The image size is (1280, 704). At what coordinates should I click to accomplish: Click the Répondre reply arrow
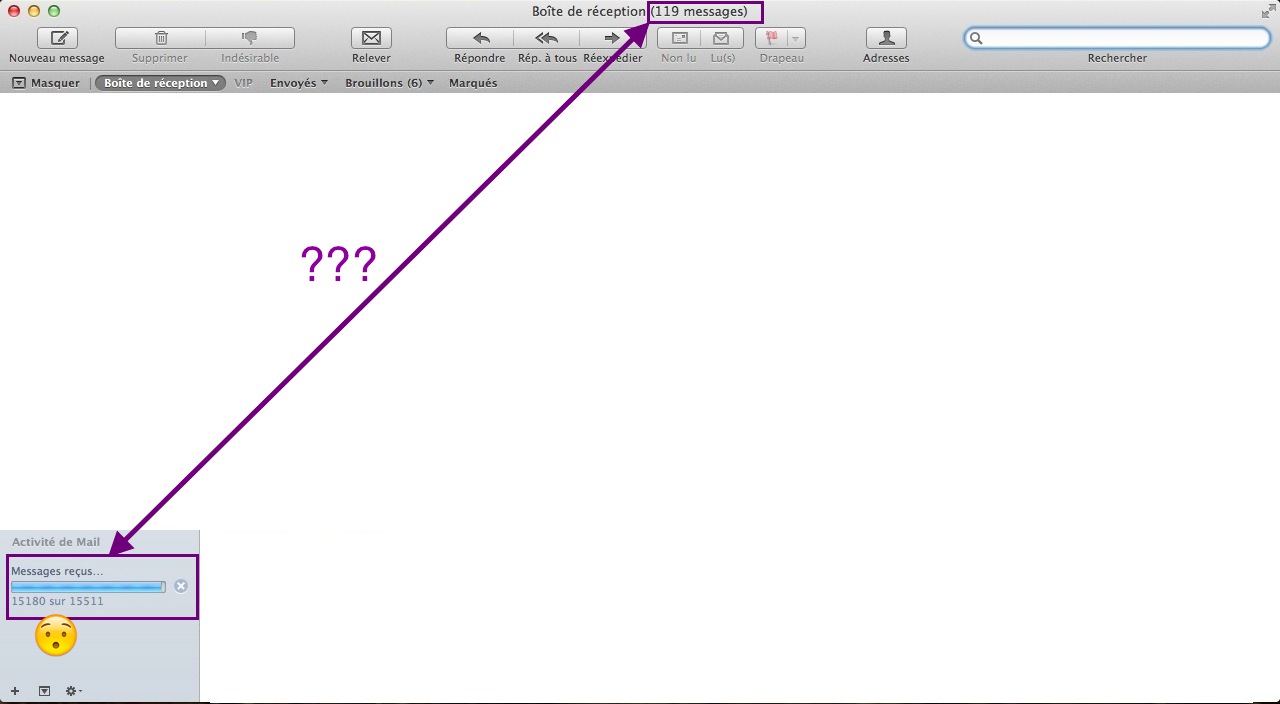tap(480, 38)
